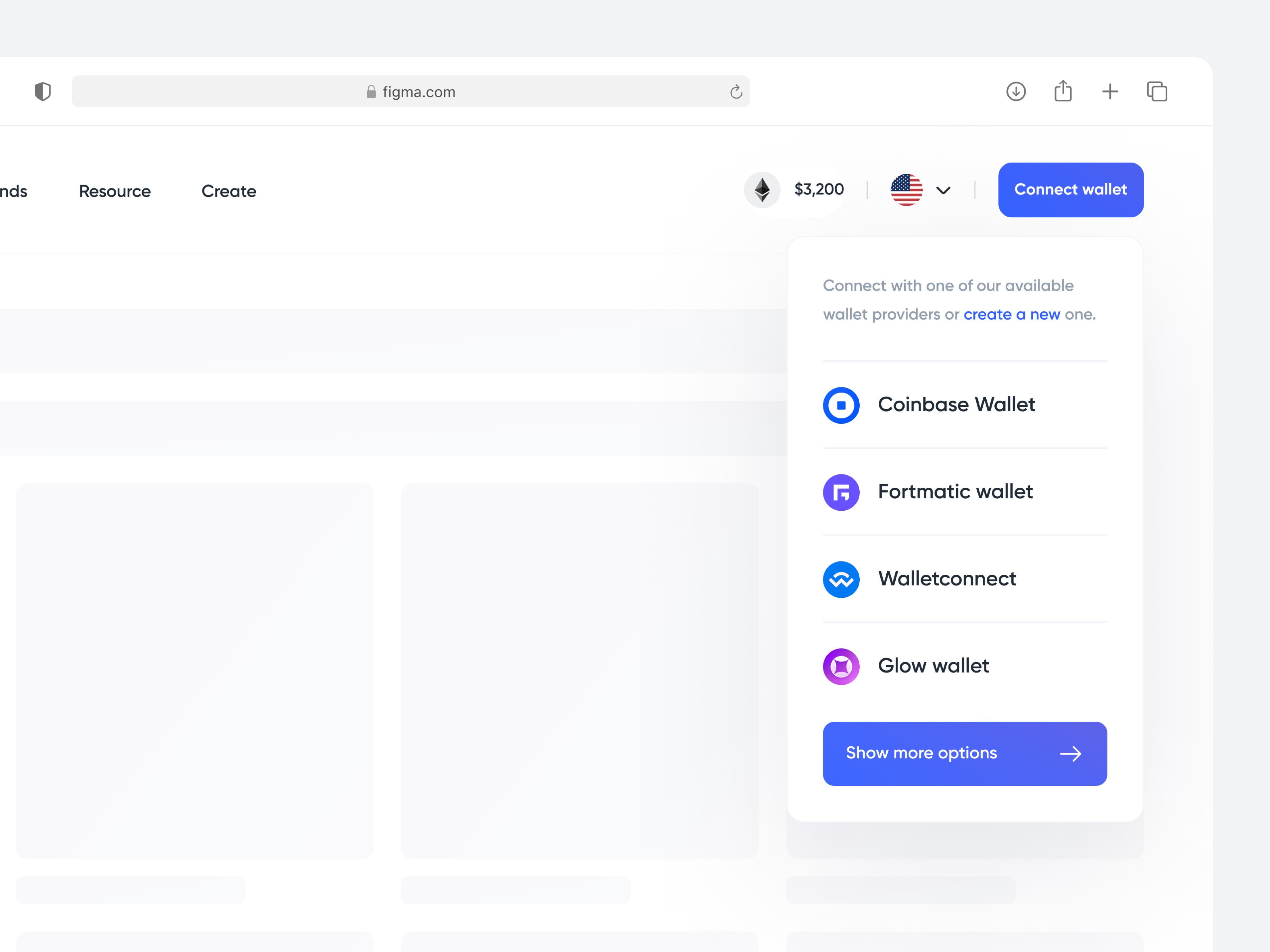
Task: Open the browser share menu
Action: [x=1063, y=91]
